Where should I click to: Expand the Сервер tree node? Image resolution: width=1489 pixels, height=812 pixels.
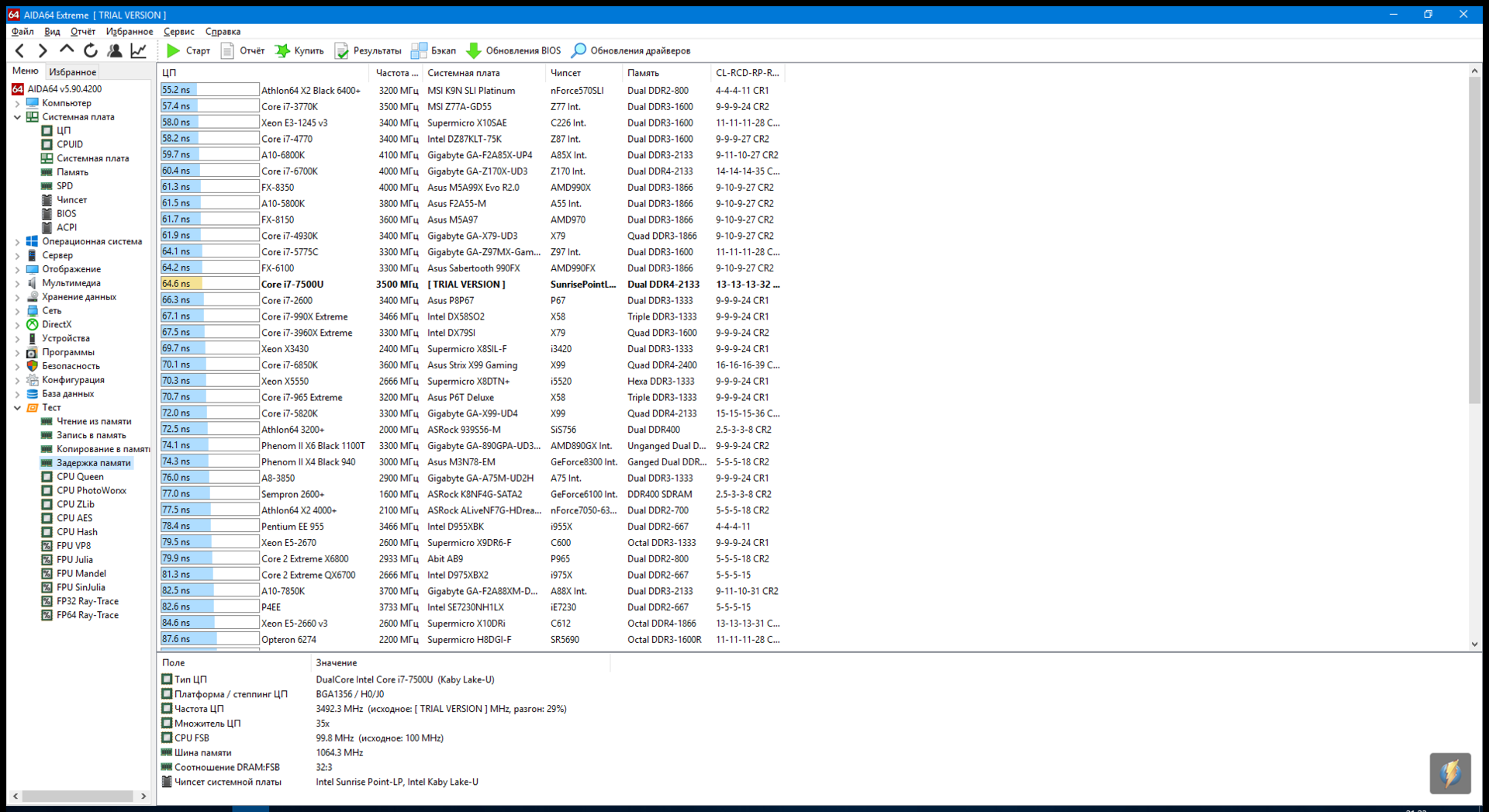click(x=18, y=256)
